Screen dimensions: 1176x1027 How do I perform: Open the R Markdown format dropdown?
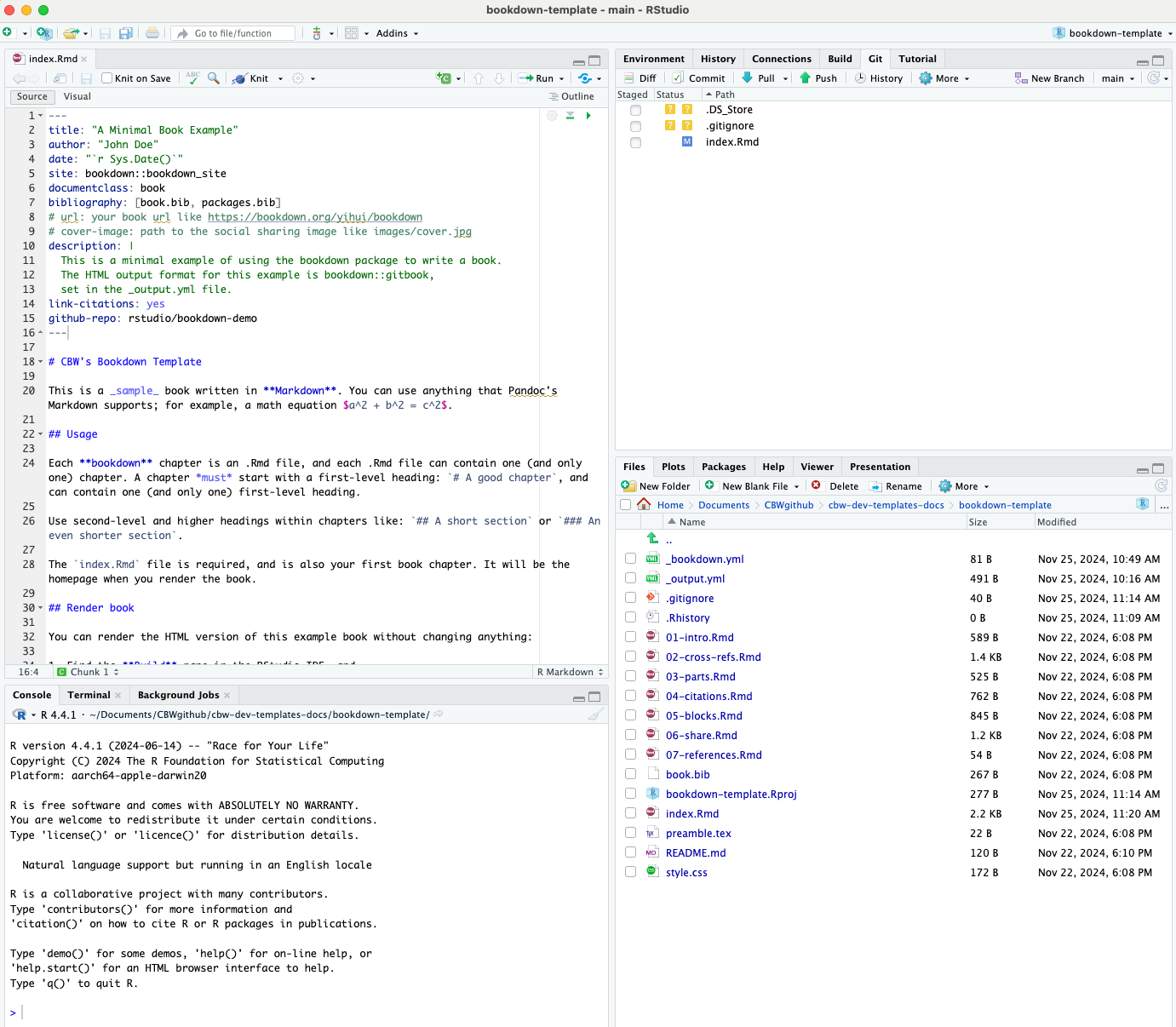pyautogui.click(x=569, y=672)
